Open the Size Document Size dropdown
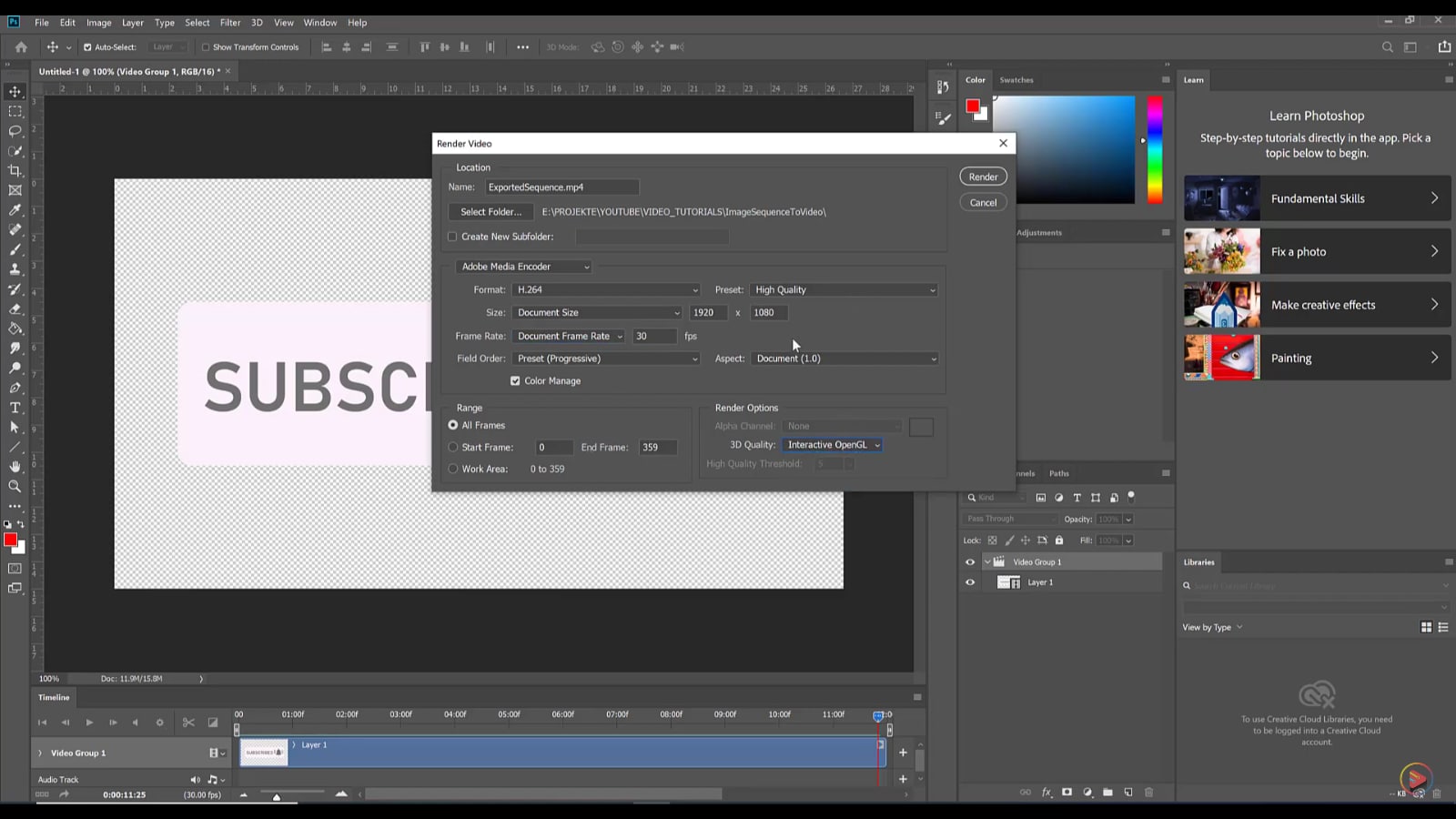This screenshot has height=819, width=1456. pos(597,312)
